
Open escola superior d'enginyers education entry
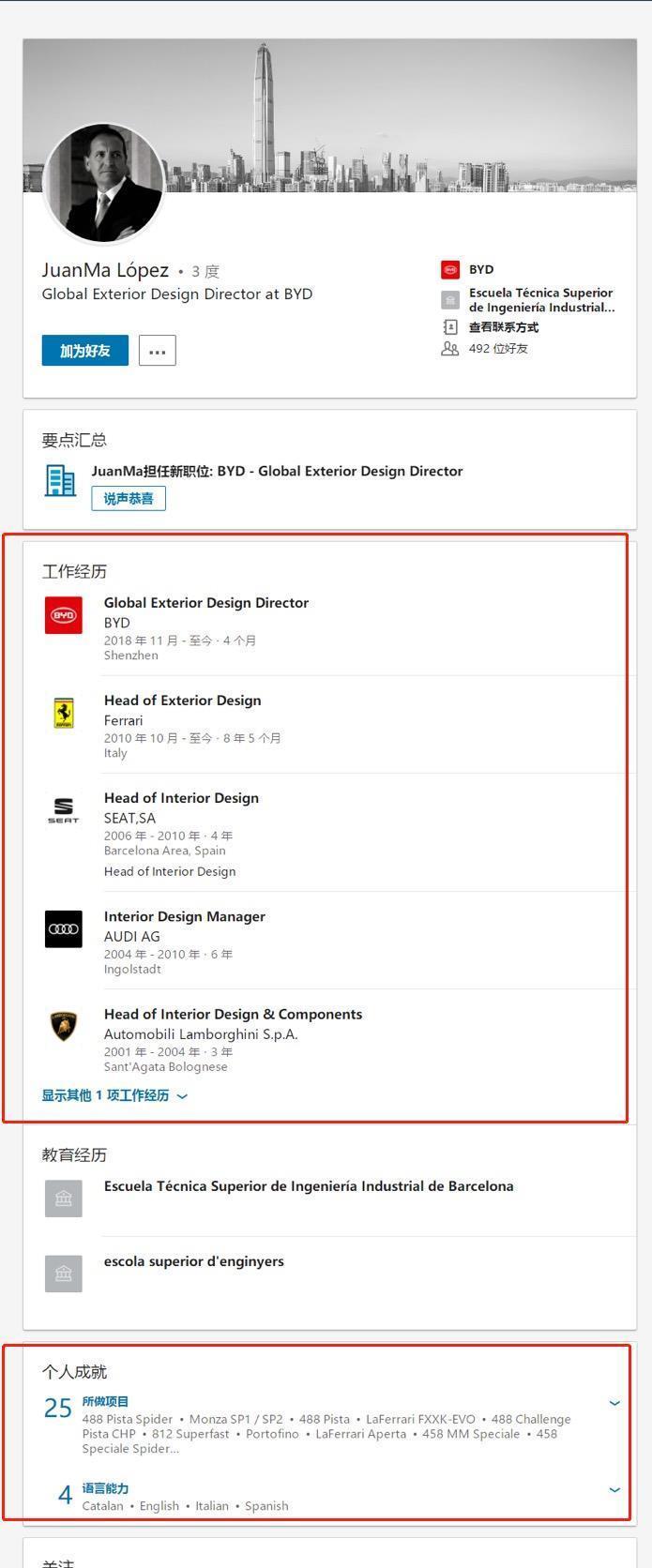pyautogui.click(x=194, y=1261)
